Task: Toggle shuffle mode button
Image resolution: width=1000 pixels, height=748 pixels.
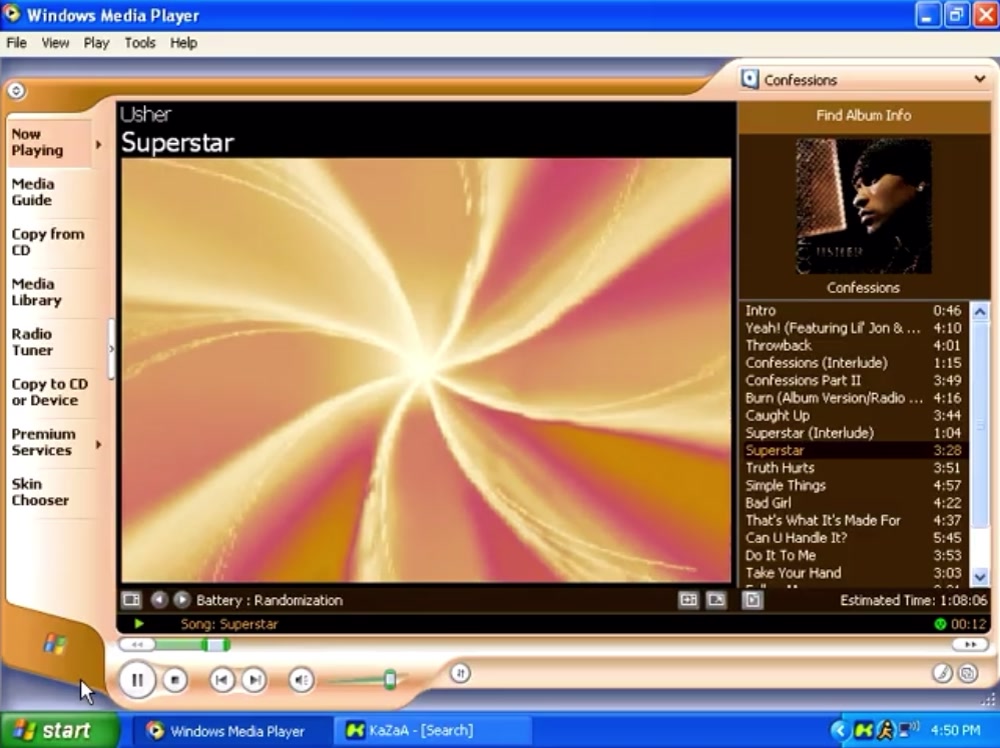Action: tap(460, 673)
